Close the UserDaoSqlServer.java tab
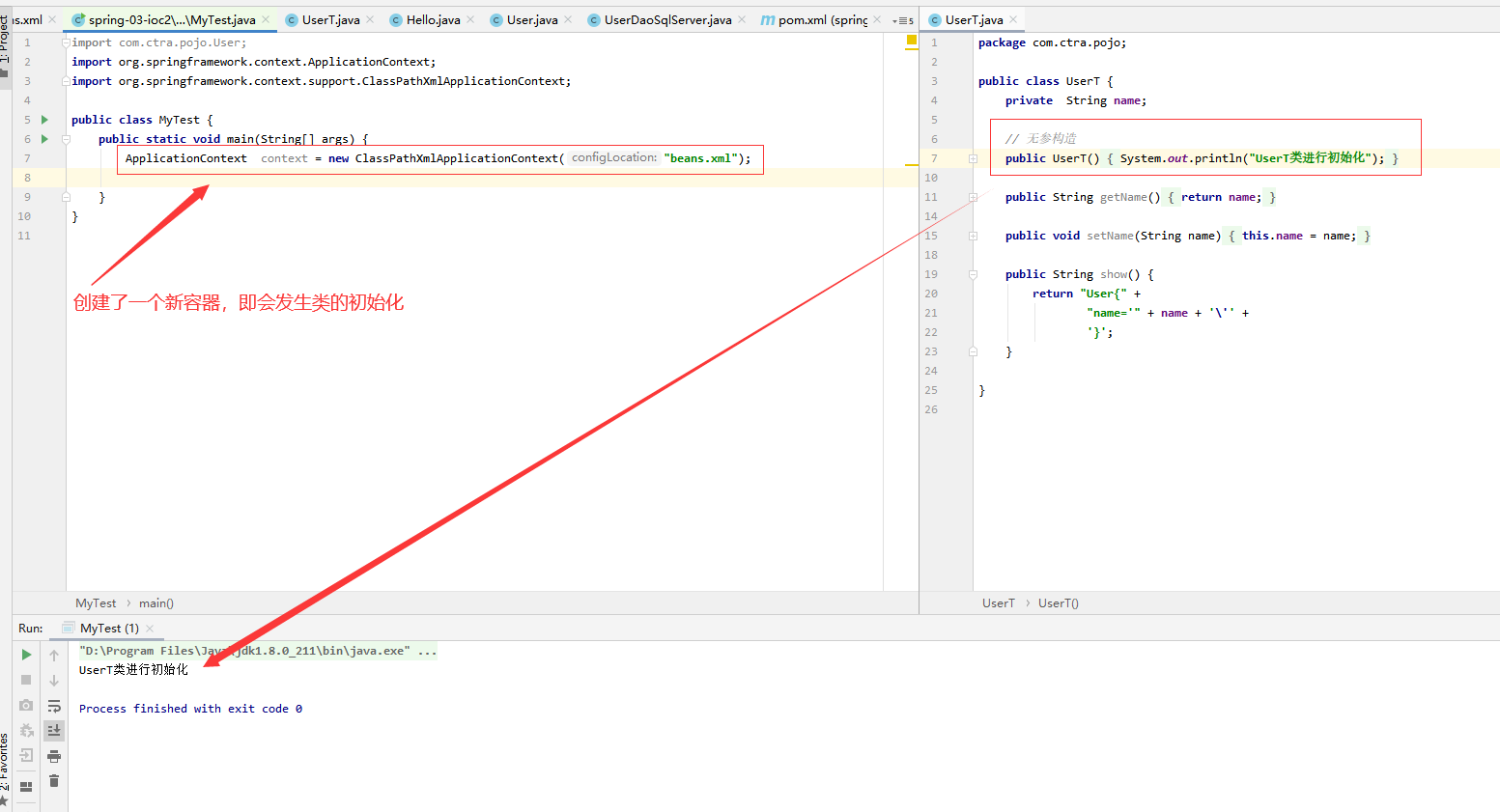 (x=742, y=19)
